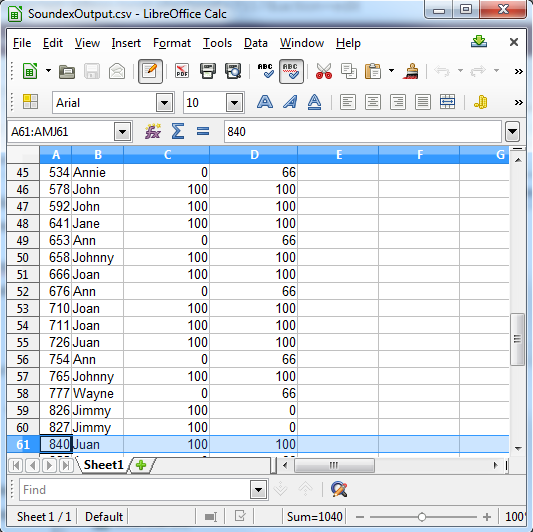The image size is (533, 532).
Task: Open Print Preview
Action: (x=233, y=71)
